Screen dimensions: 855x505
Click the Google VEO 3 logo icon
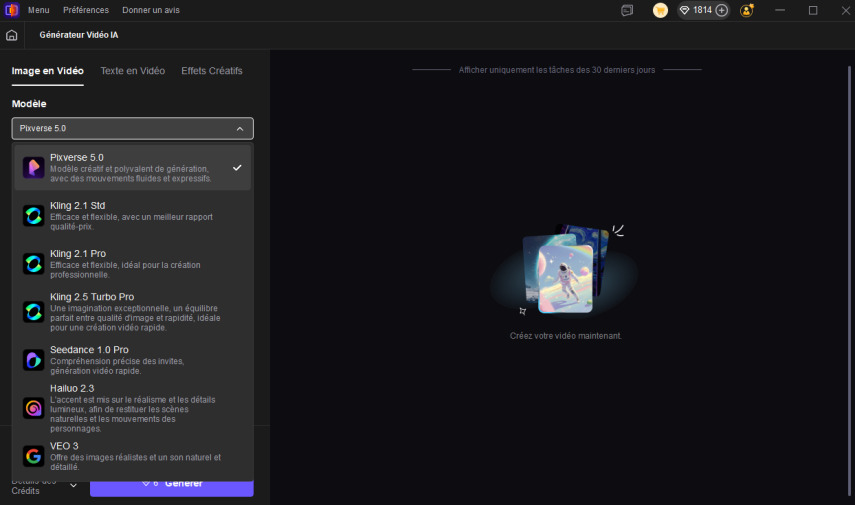point(34,456)
